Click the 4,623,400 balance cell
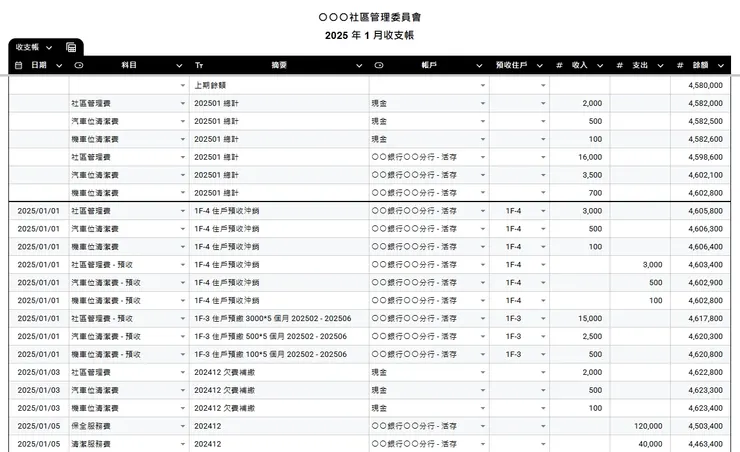 pos(700,408)
